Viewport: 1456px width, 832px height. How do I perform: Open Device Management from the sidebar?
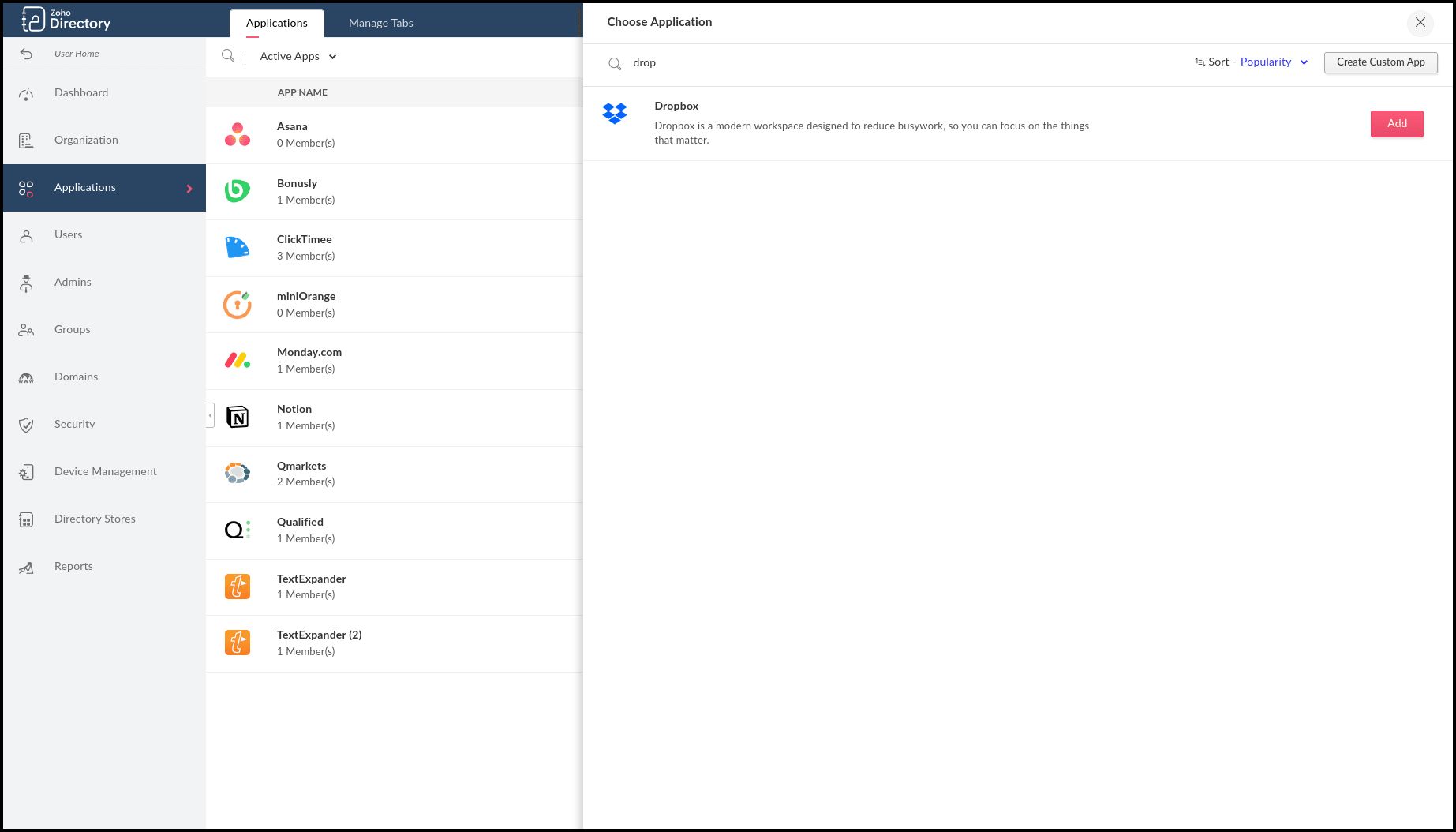click(104, 472)
